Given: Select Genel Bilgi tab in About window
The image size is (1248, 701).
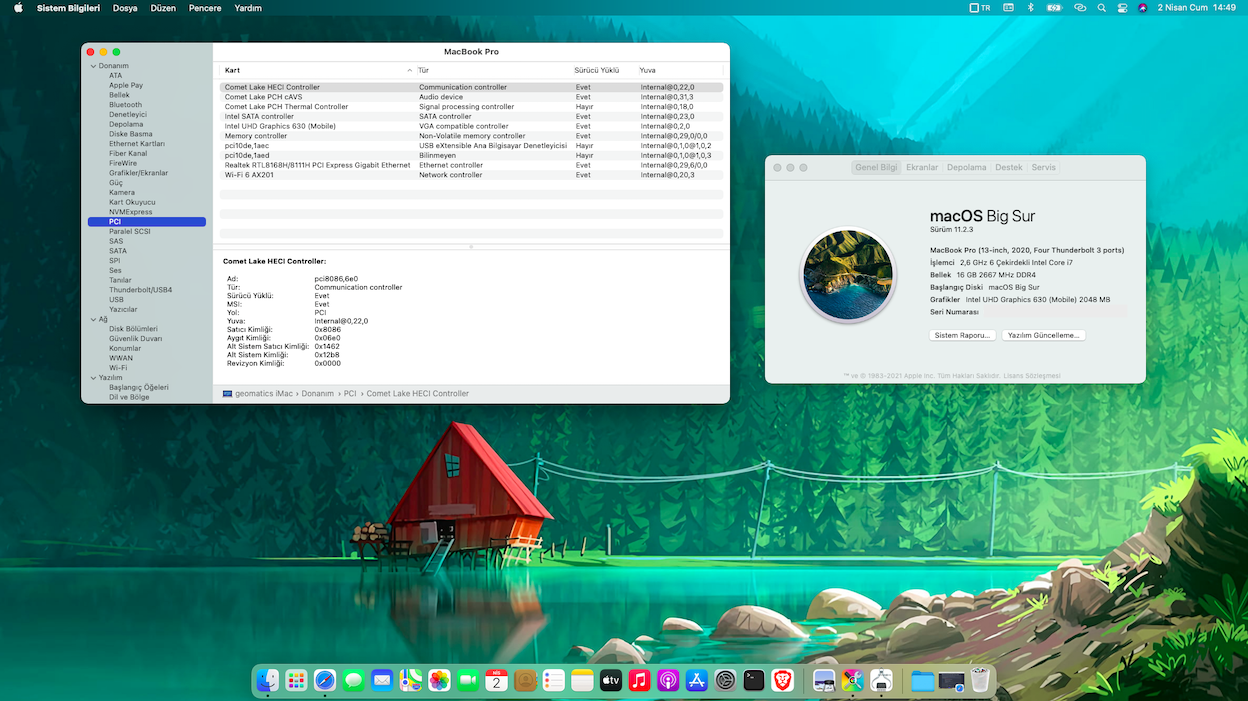Looking at the screenshot, I should (876, 168).
